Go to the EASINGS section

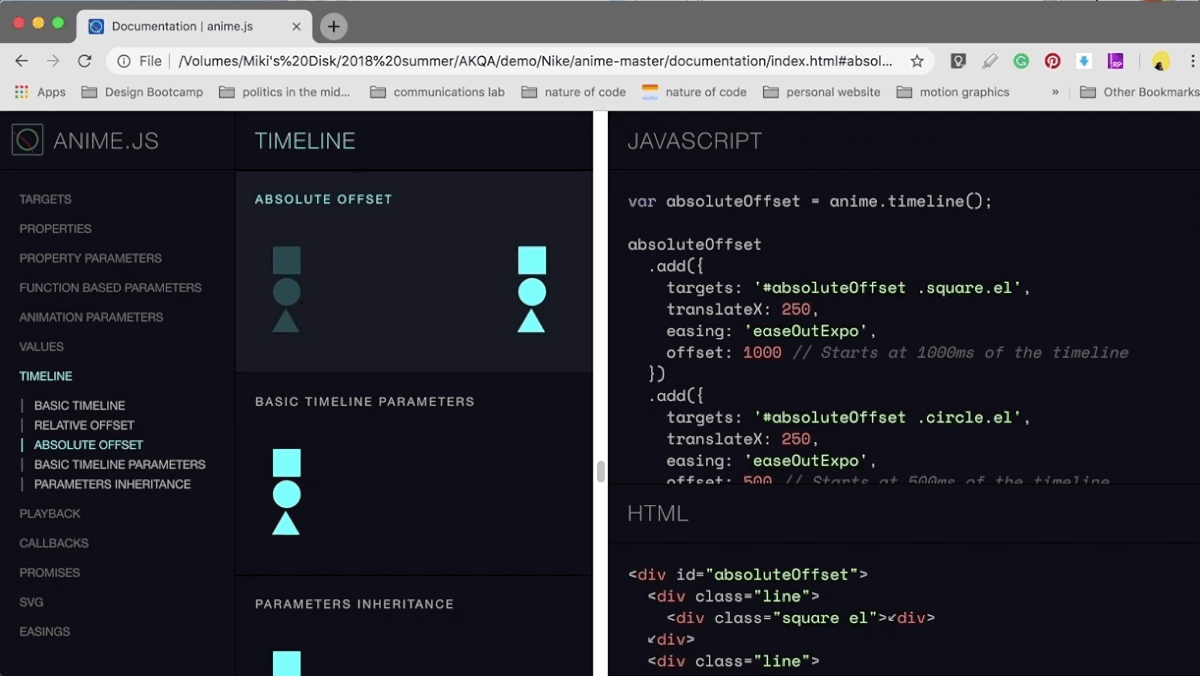coord(45,632)
